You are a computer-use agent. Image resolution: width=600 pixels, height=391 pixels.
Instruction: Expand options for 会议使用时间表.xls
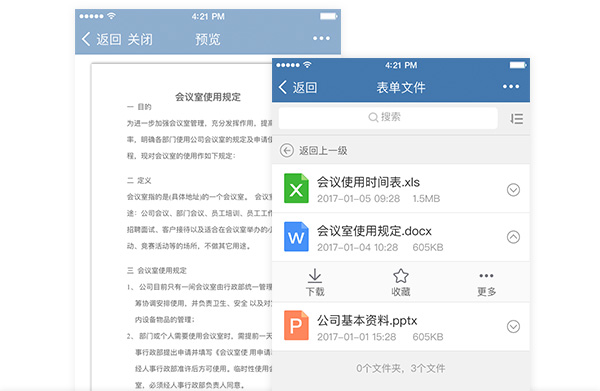click(x=513, y=189)
